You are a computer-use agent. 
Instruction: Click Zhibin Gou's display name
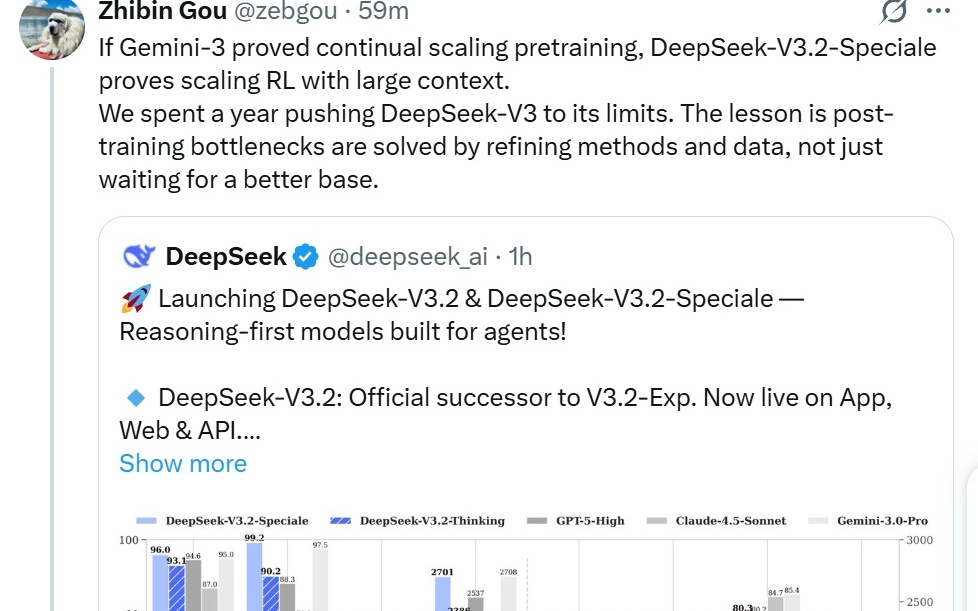coord(163,13)
